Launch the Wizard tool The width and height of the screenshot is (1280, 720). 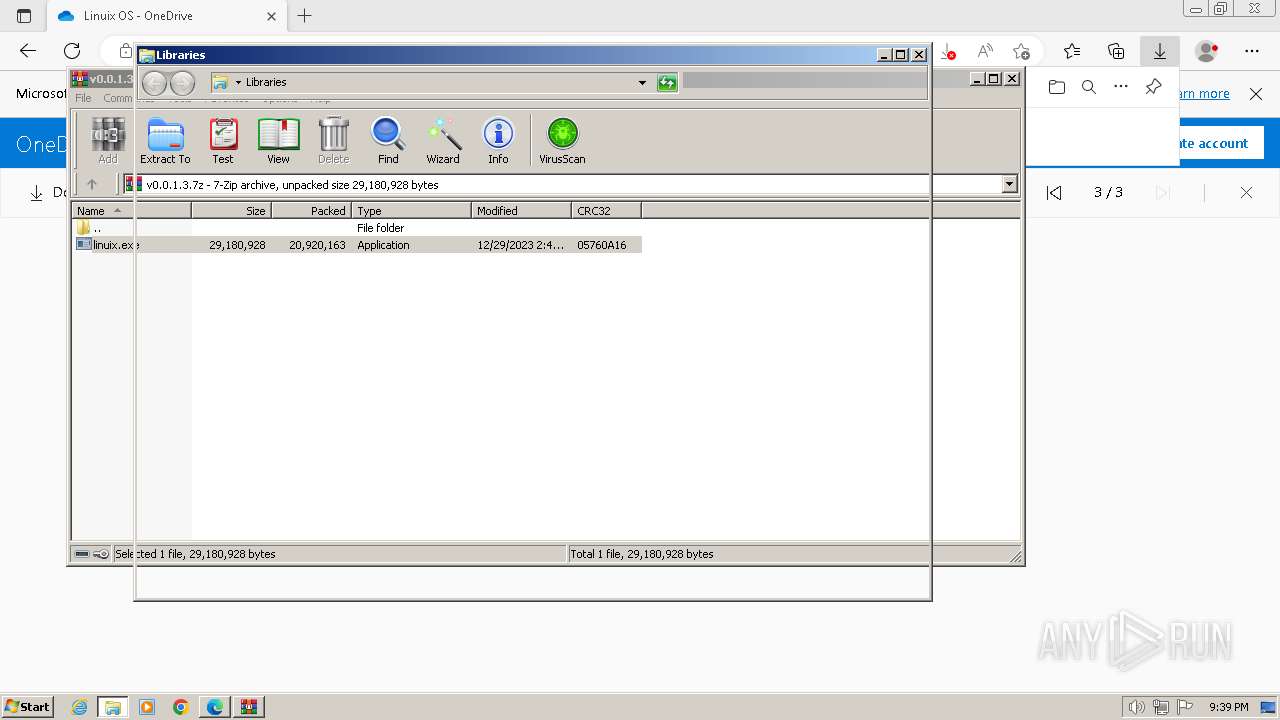click(443, 141)
